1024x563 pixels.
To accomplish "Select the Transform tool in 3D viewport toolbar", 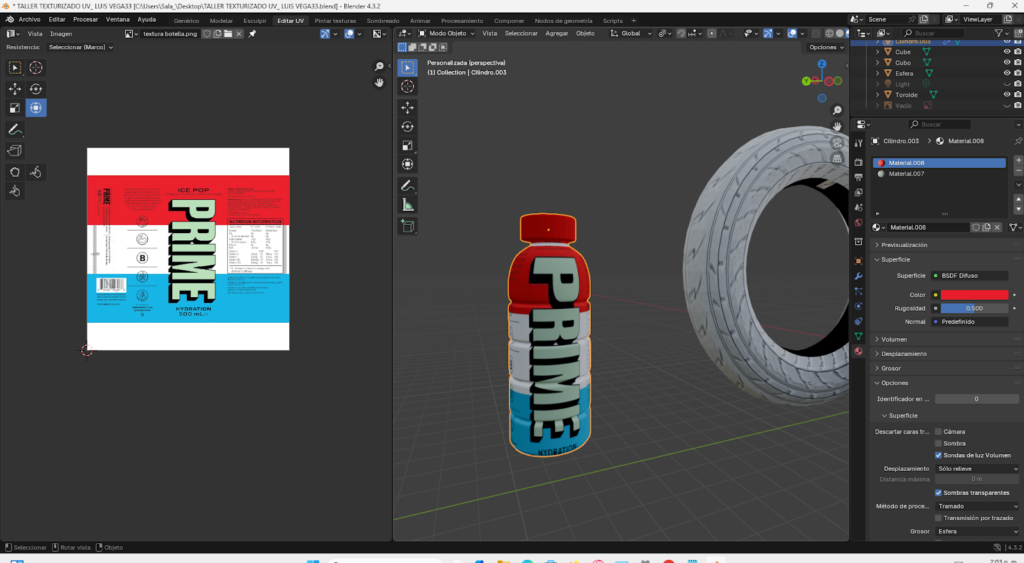I will point(408,165).
